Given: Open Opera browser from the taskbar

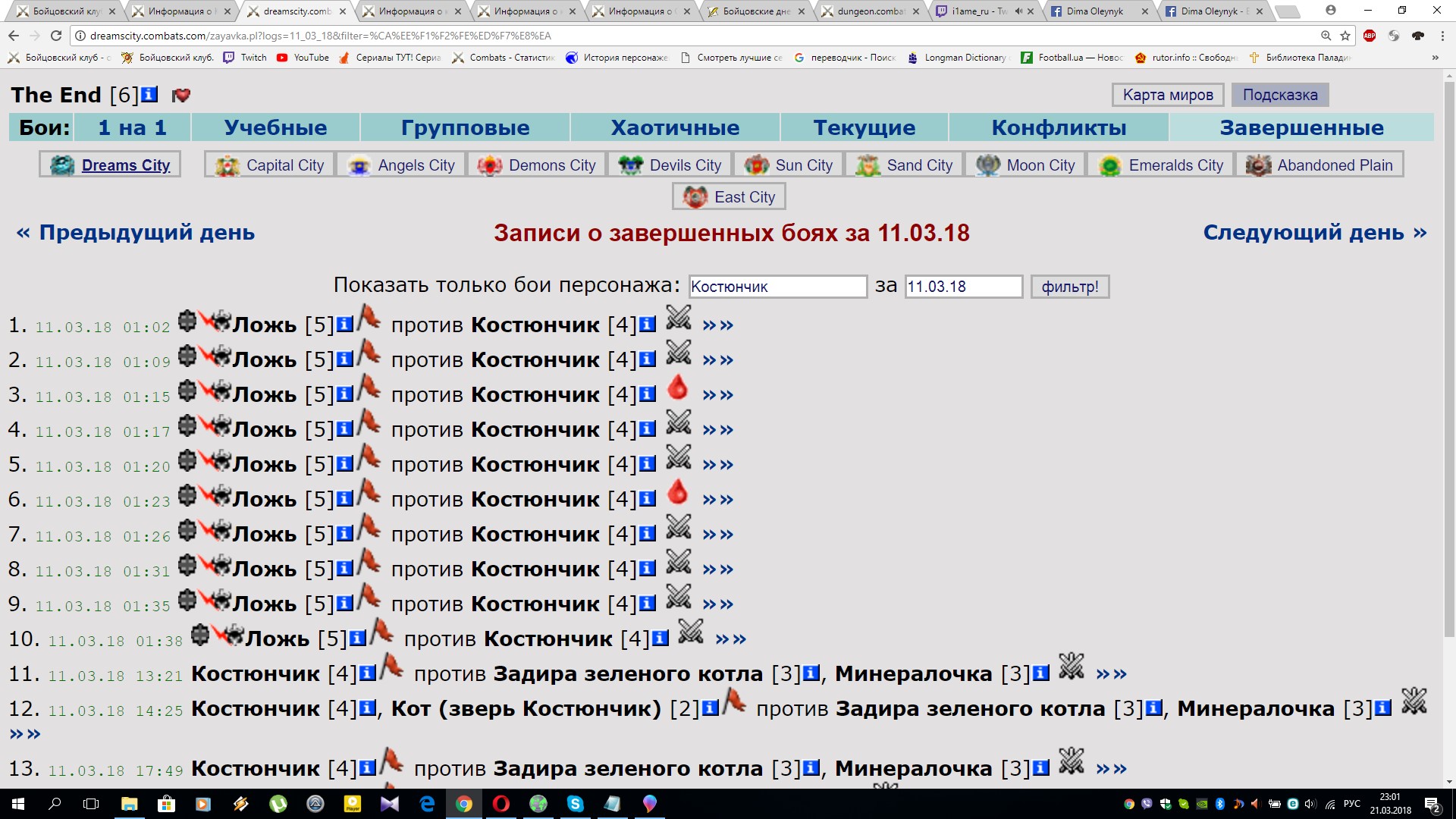Looking at the screenshot, I should pyautogui.click(x=501, y=804).
